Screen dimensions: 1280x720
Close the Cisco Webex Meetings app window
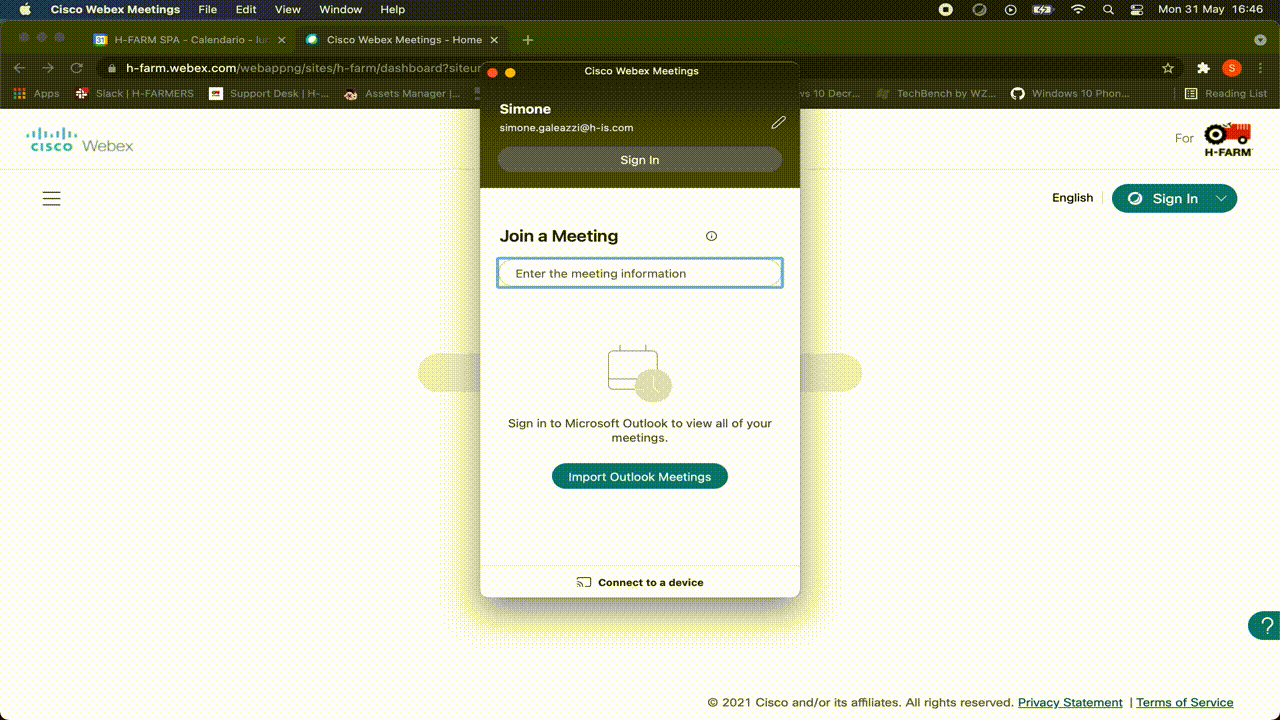pyautogui.click(x=492, y=72)
